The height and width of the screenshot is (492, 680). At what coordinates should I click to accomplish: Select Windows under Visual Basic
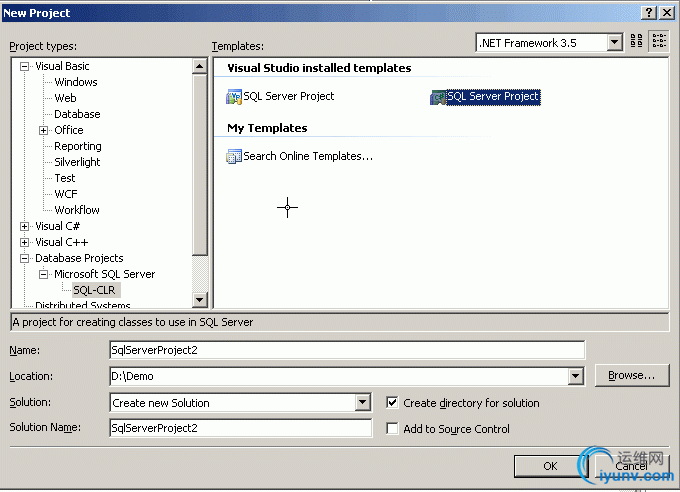point(76,82)
